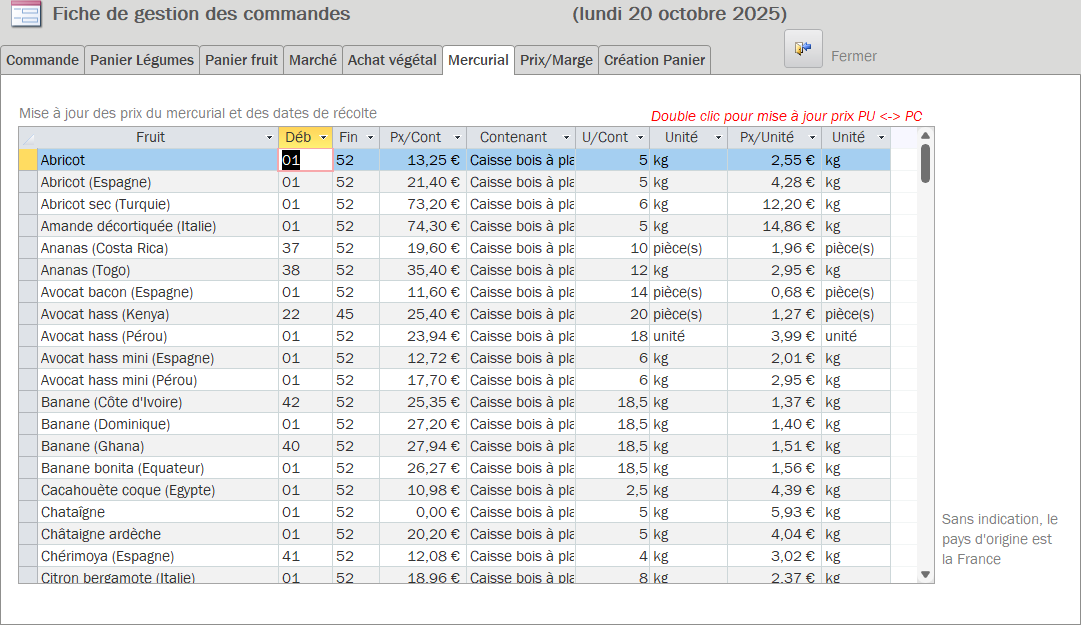Open the Fruit column filter dropdown
Screen dimensions: 1081x625
269,138
